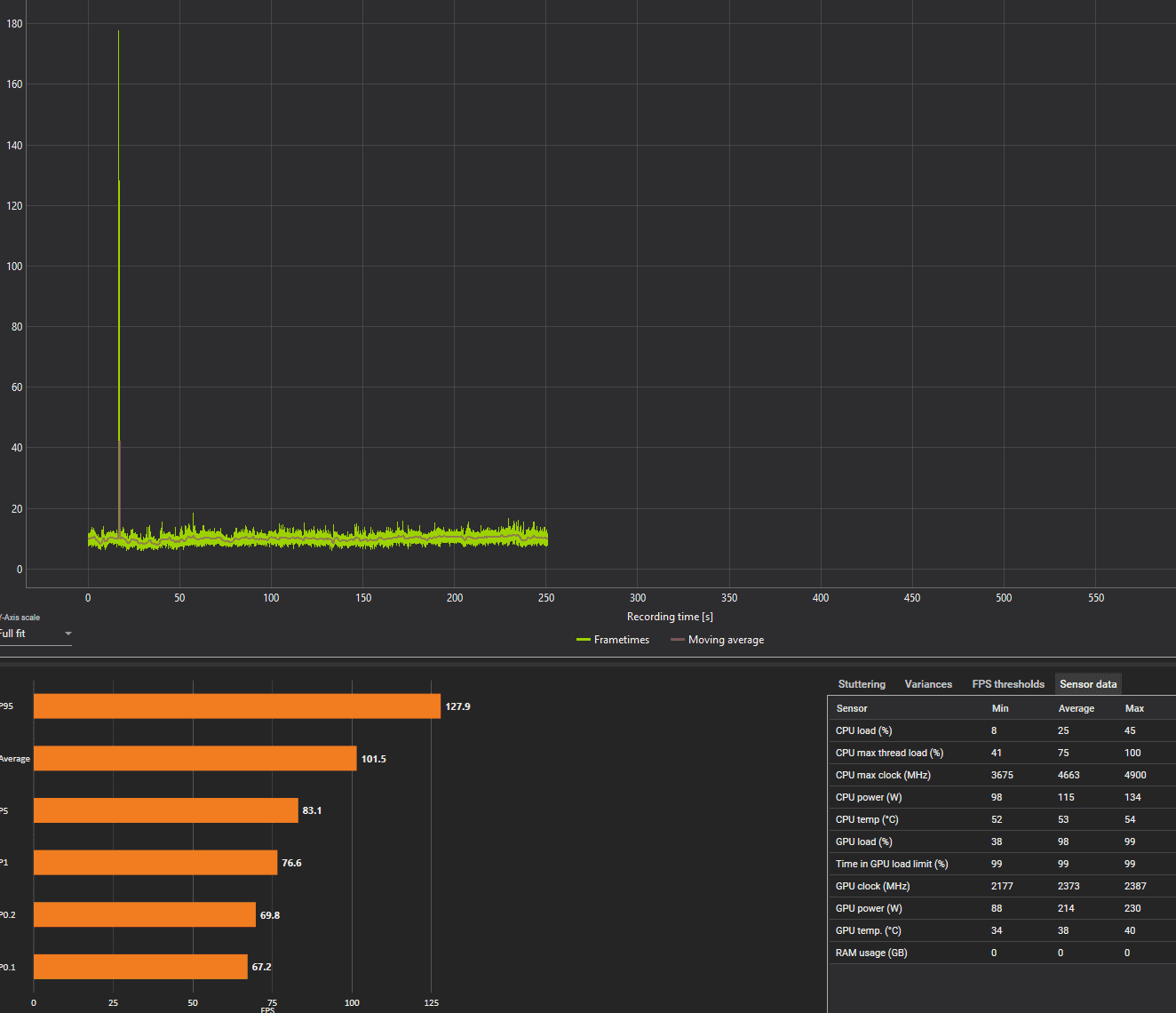
Task: Select the CPU max thread load (%) row
Action: pos(1002,753)
